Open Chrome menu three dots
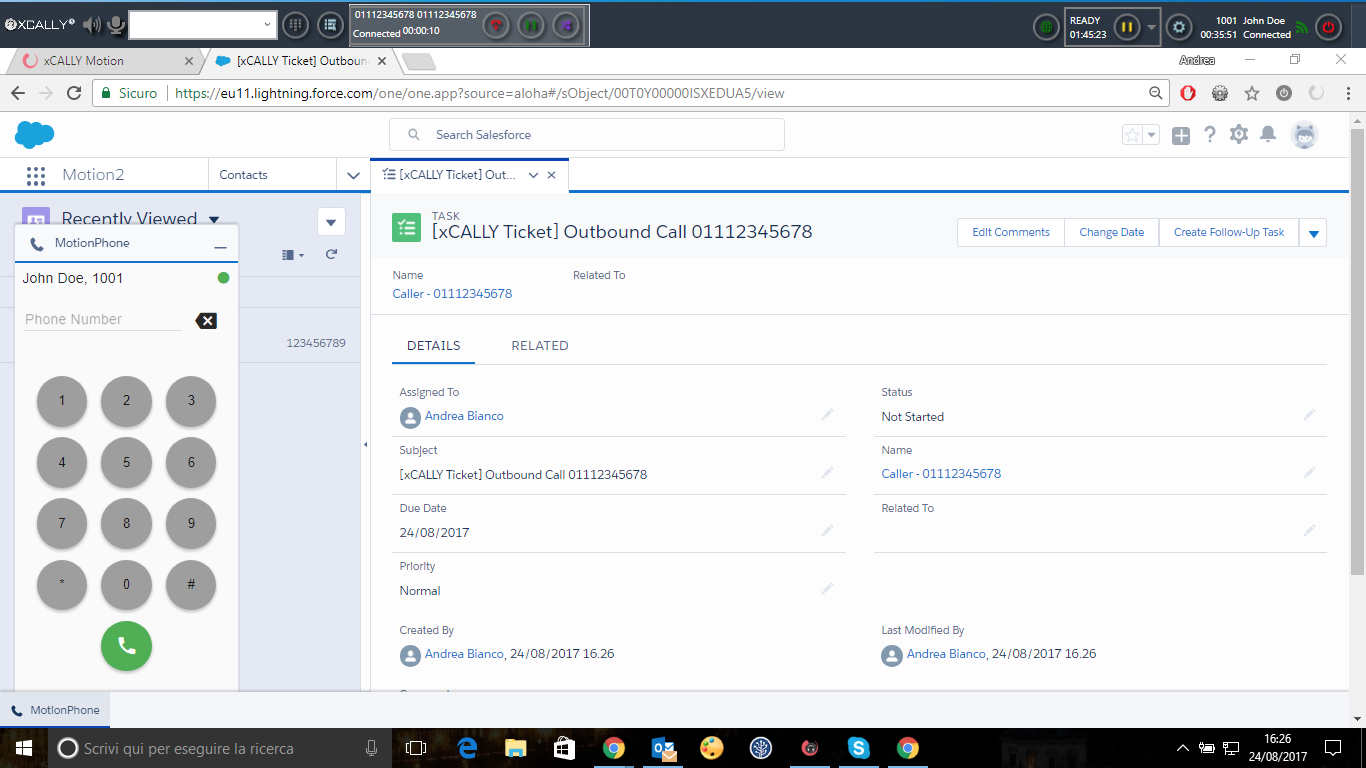Screen dimensions: 1366x768 (x=1348, y=93)
